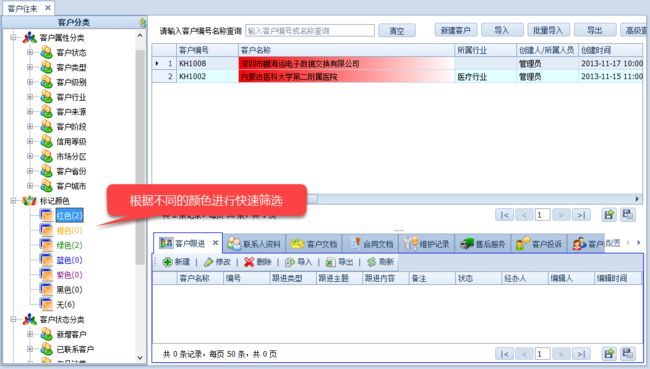The height and width of the screenshot is (369, 650).
Task: Click the 客户状态 category icon
Action: point(46,52)
